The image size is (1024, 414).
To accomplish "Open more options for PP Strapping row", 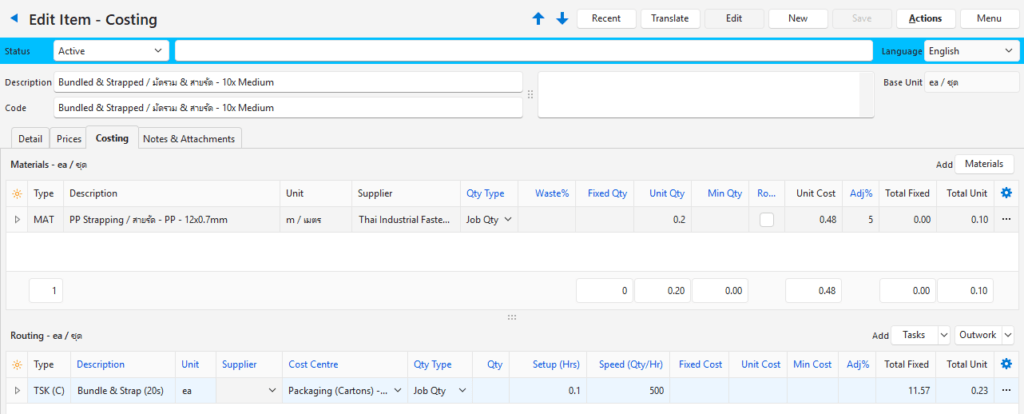I will [1006, 219].
